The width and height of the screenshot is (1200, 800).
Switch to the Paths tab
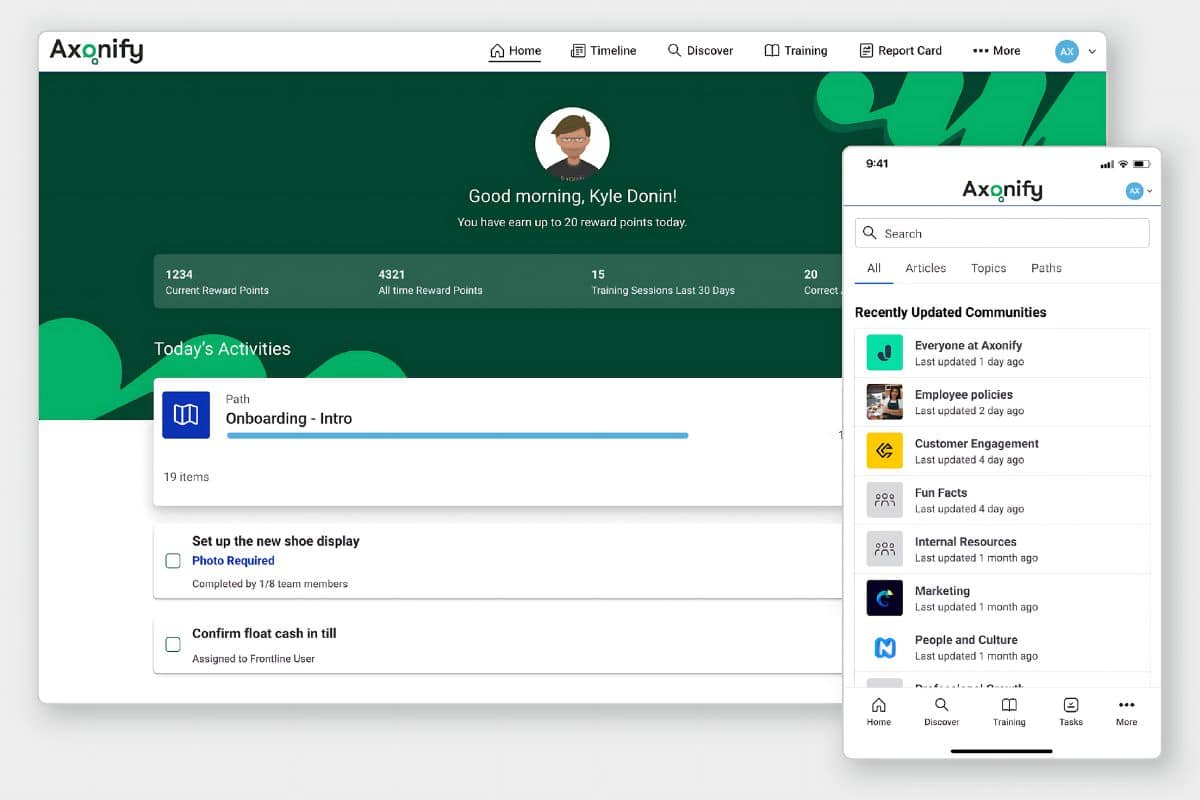[1046, 268]
